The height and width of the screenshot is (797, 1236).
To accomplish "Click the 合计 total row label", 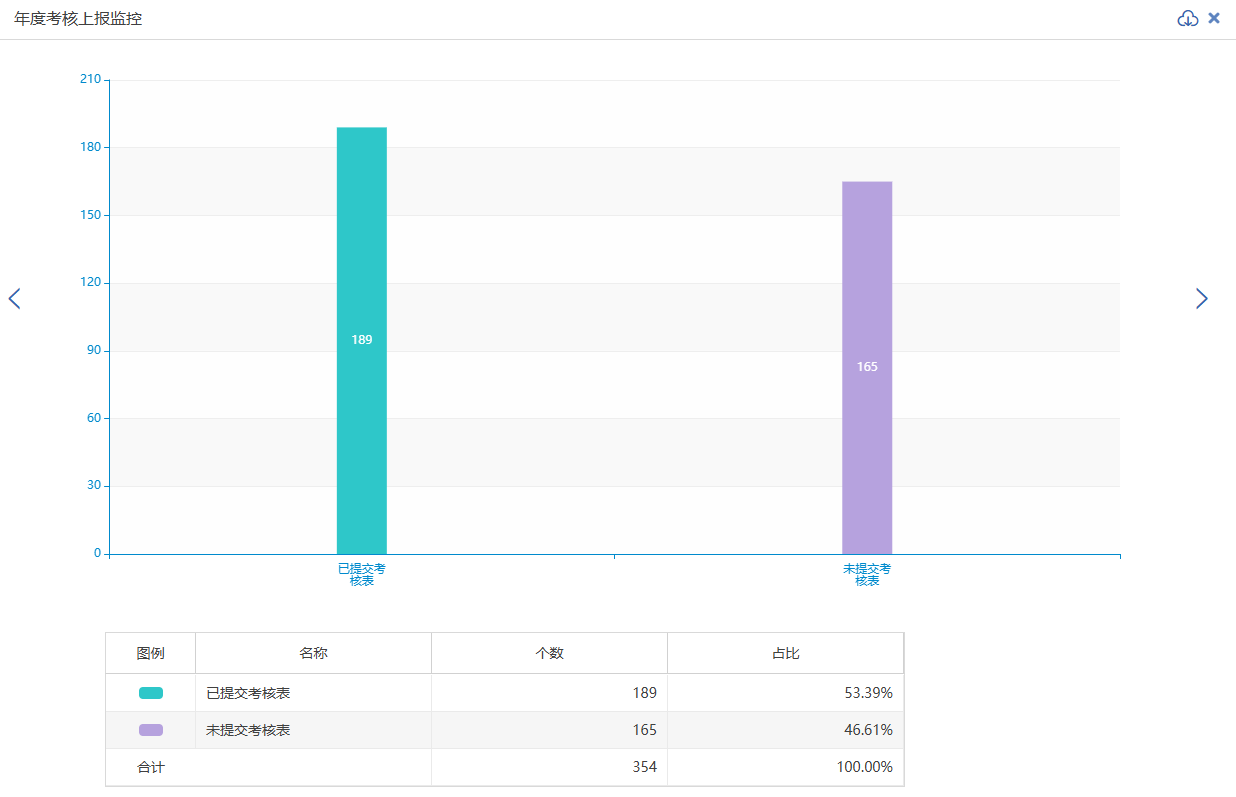I will [x=151, y=767].
